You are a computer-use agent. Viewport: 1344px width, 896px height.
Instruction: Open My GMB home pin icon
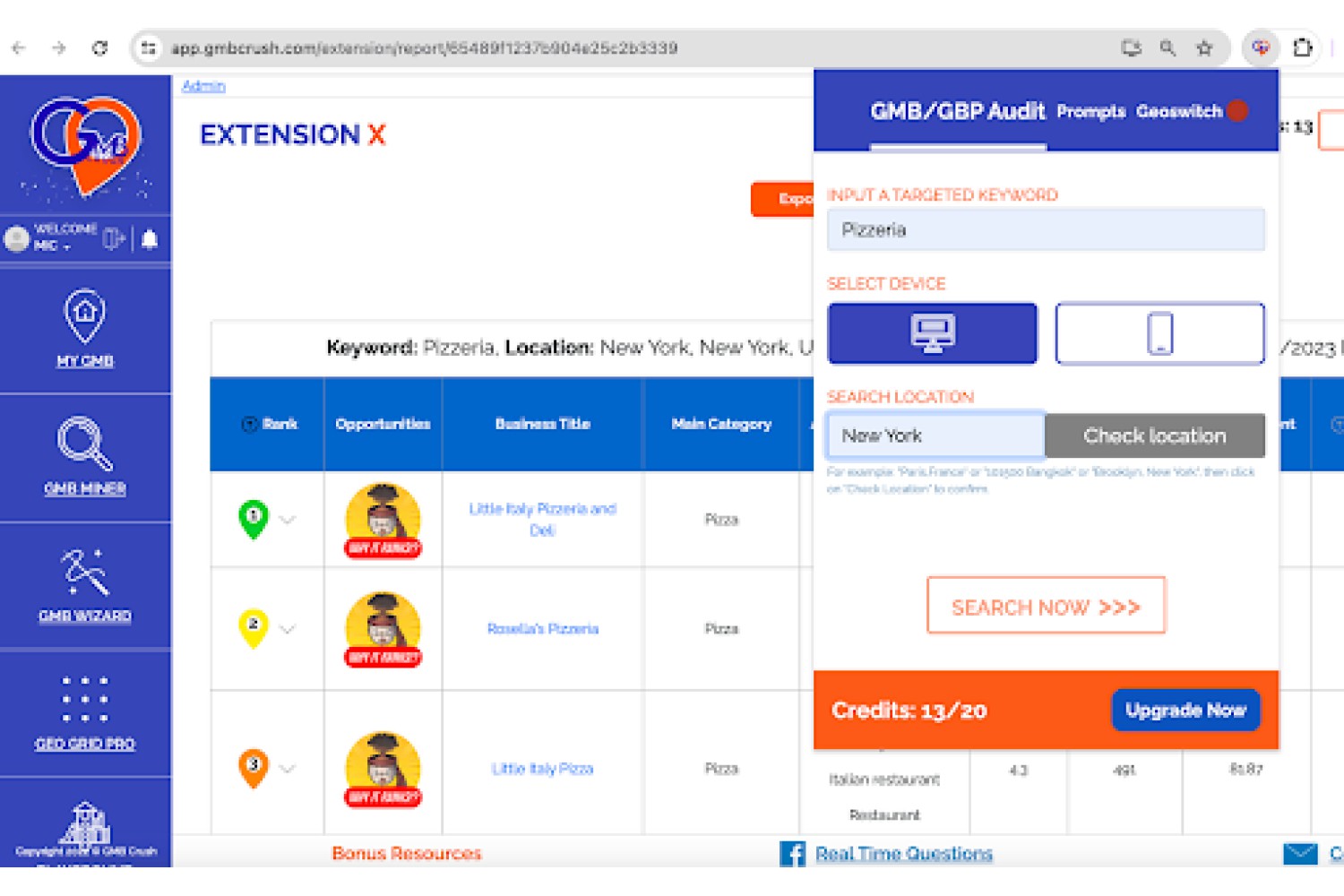(85, 316)
